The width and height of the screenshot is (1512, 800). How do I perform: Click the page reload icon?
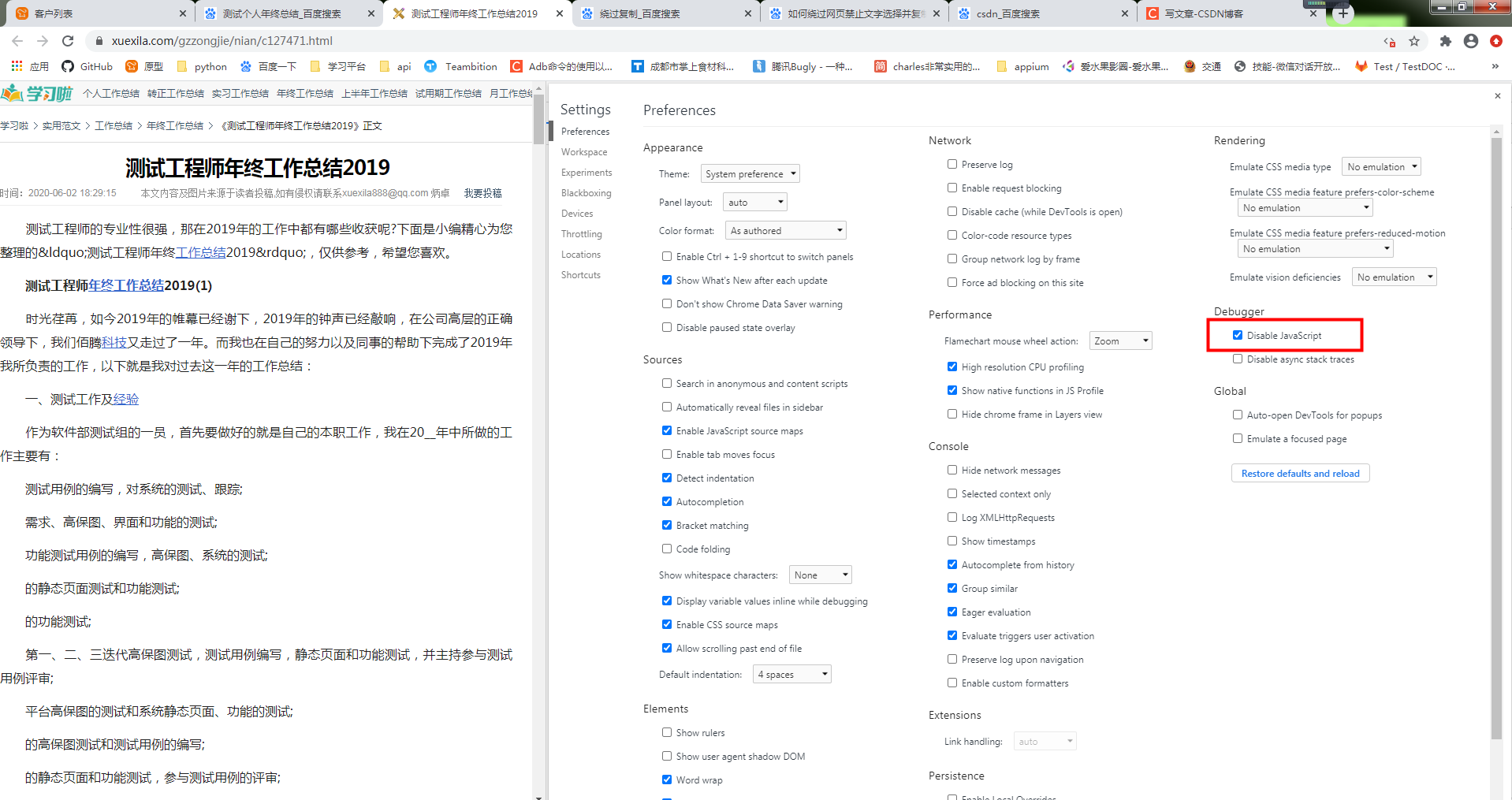click(68, 40)
